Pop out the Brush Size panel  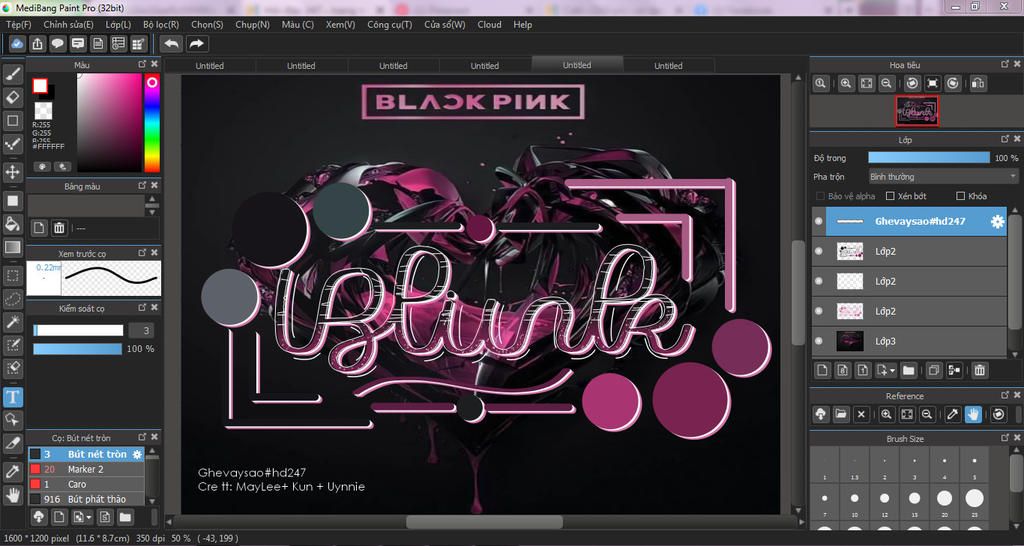point(1005,438)
